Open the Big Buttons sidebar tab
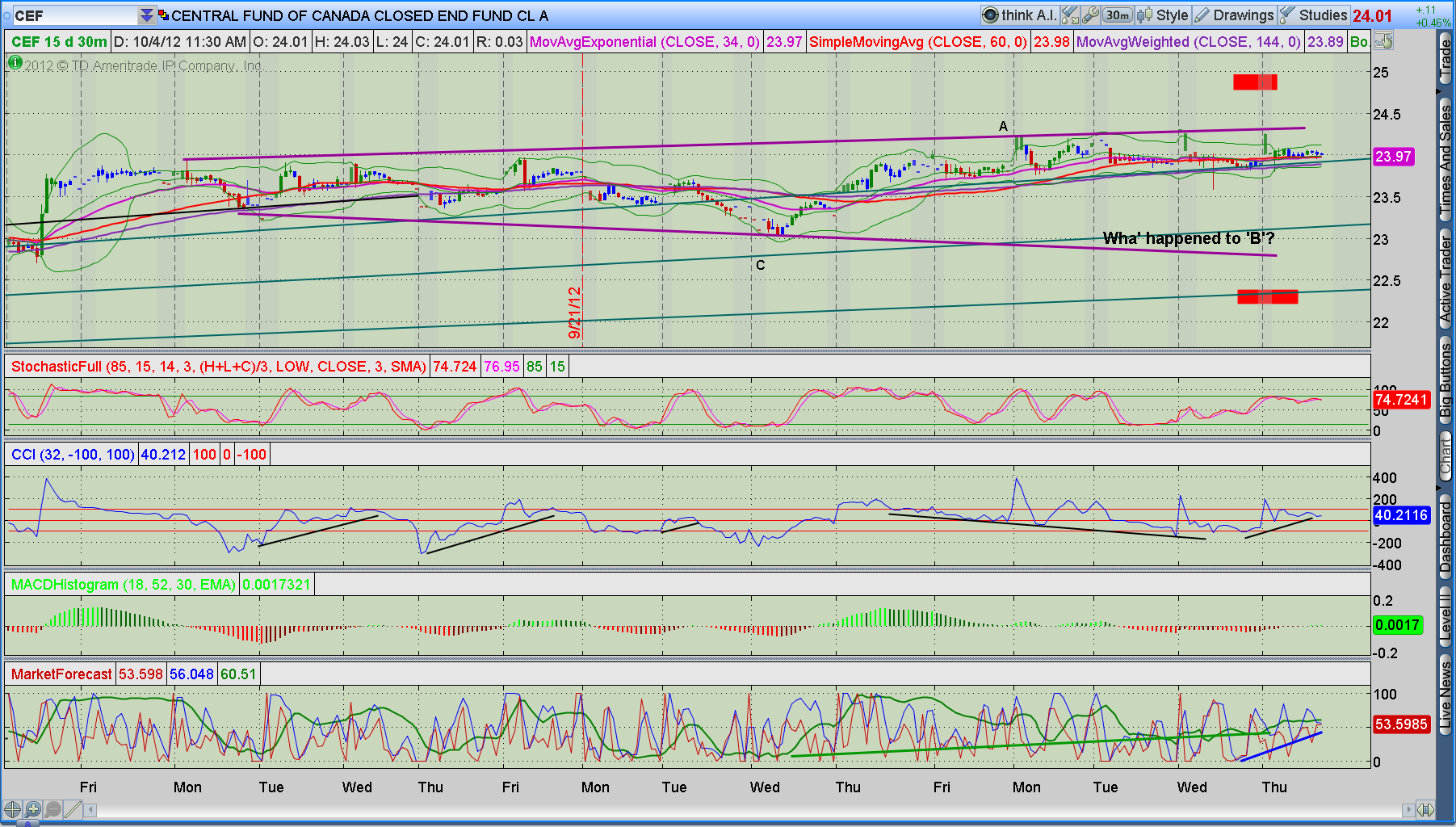Screen dimensions: 1456x827 click(1446, 379)
